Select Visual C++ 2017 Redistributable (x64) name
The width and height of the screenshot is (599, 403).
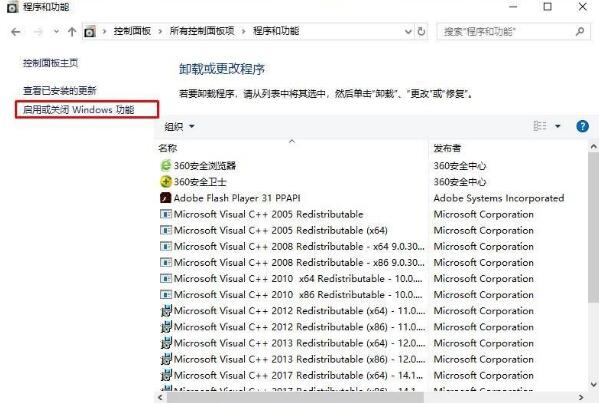298,375
